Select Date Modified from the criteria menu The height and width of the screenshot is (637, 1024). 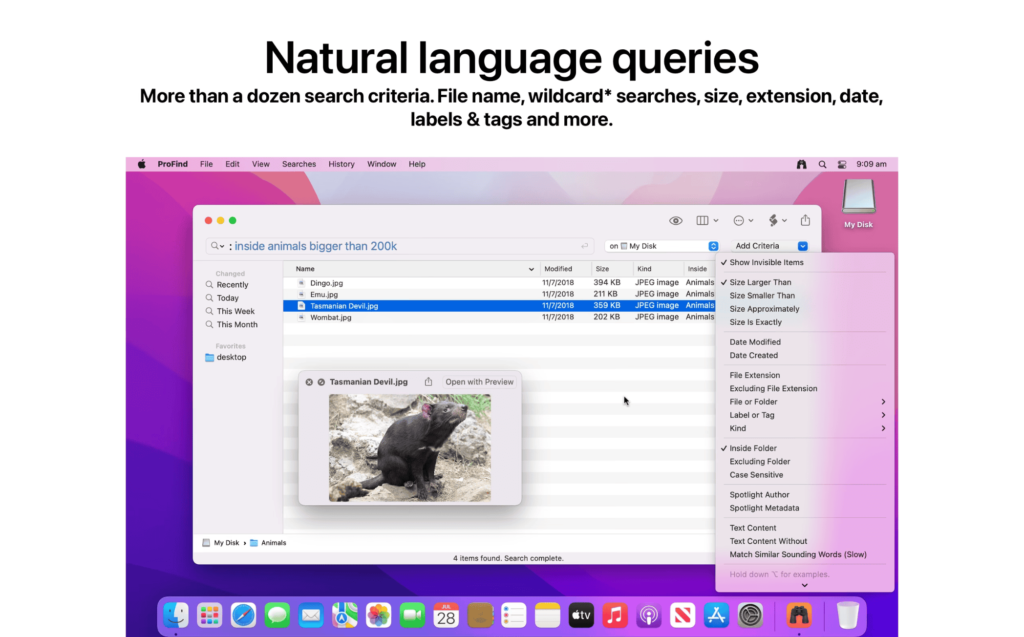point(754,341)
